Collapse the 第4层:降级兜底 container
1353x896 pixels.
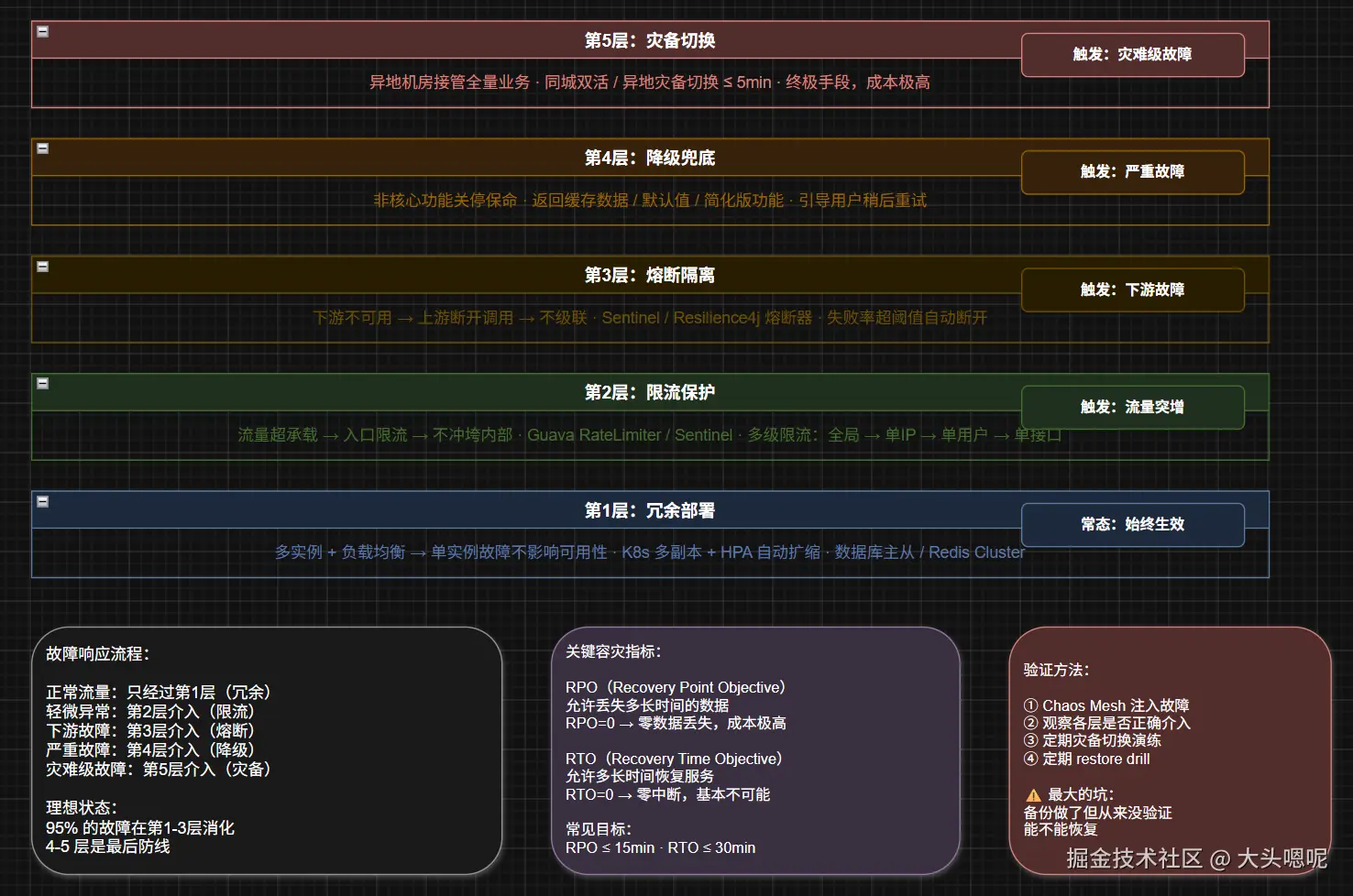pos(42,148)
